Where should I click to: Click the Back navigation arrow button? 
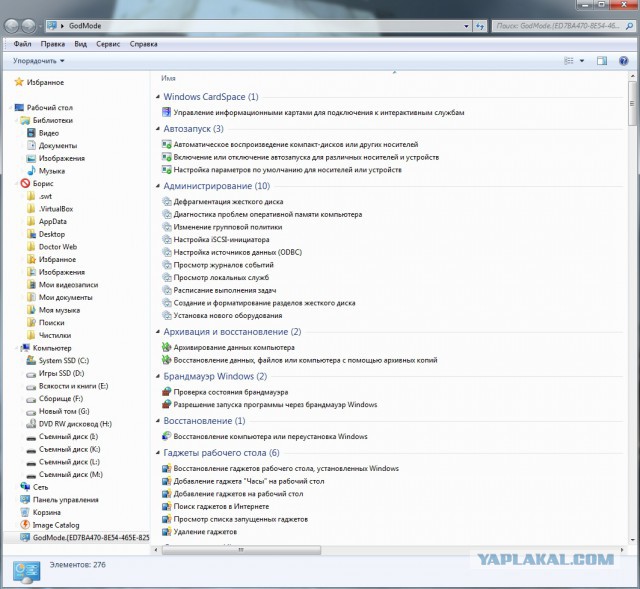pyautogui.click(x=12, y=26)
